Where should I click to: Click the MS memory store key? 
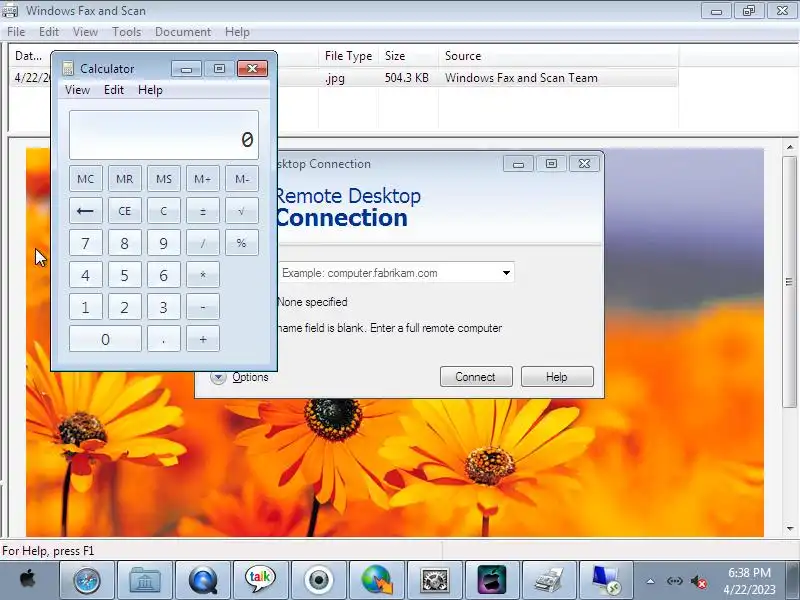164,179
